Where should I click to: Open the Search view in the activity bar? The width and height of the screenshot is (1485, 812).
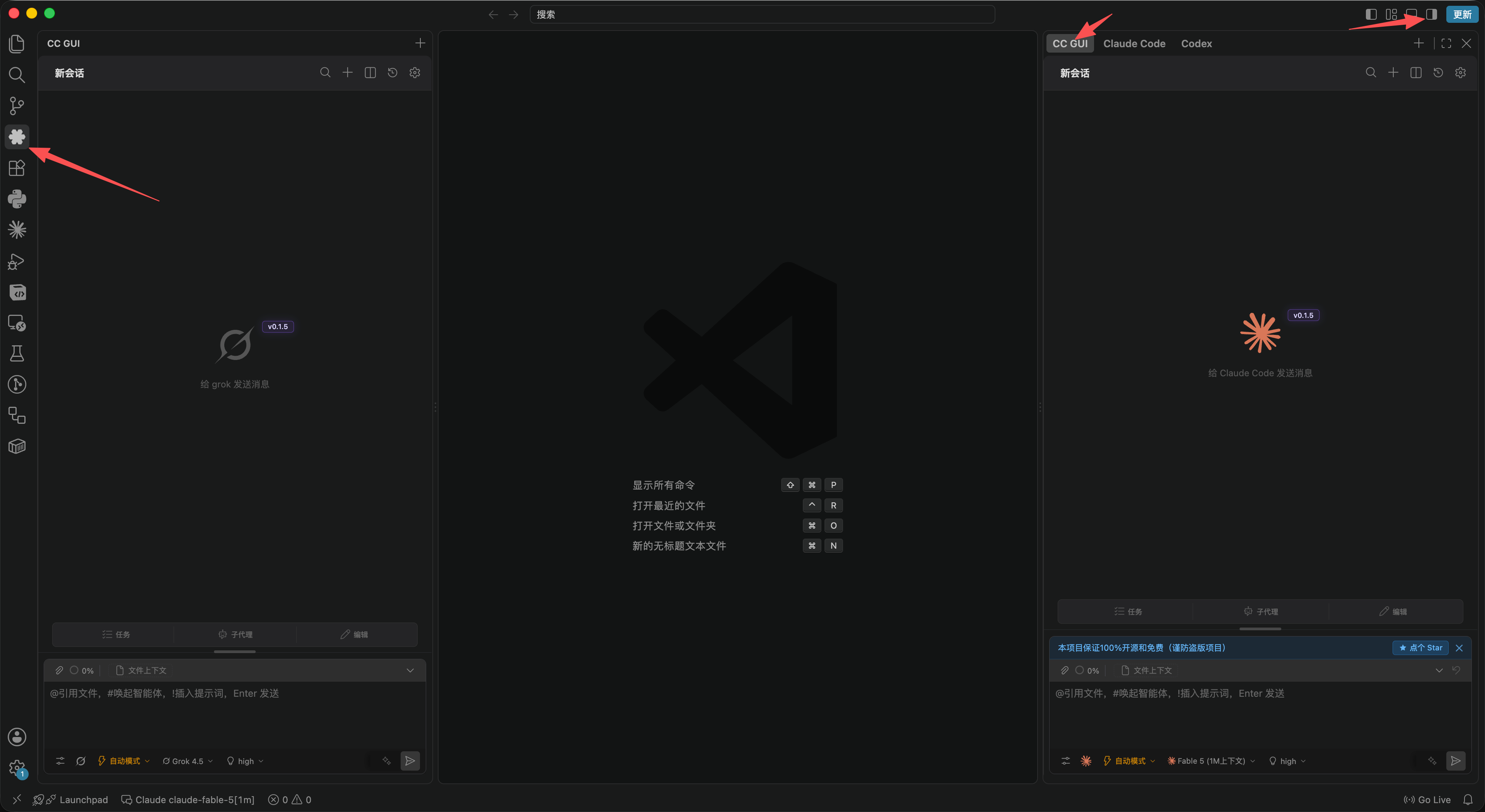(x=17, y=75)
